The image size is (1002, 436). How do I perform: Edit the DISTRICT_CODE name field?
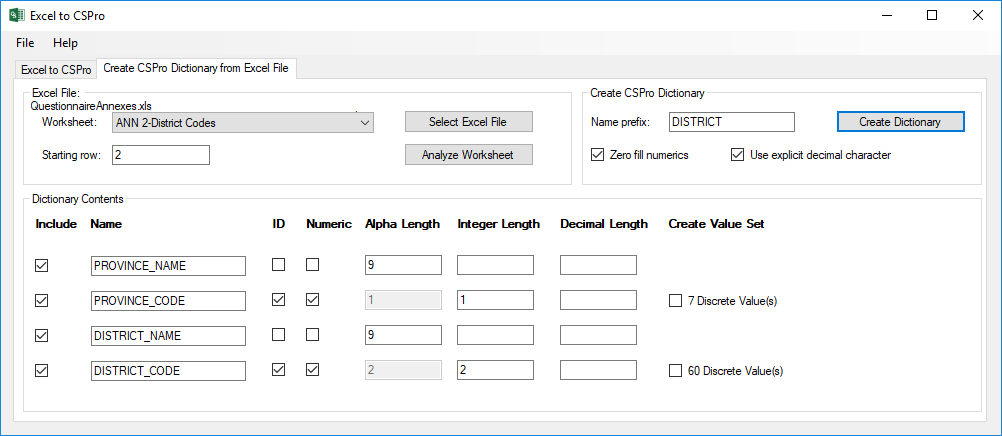[167, 370]
